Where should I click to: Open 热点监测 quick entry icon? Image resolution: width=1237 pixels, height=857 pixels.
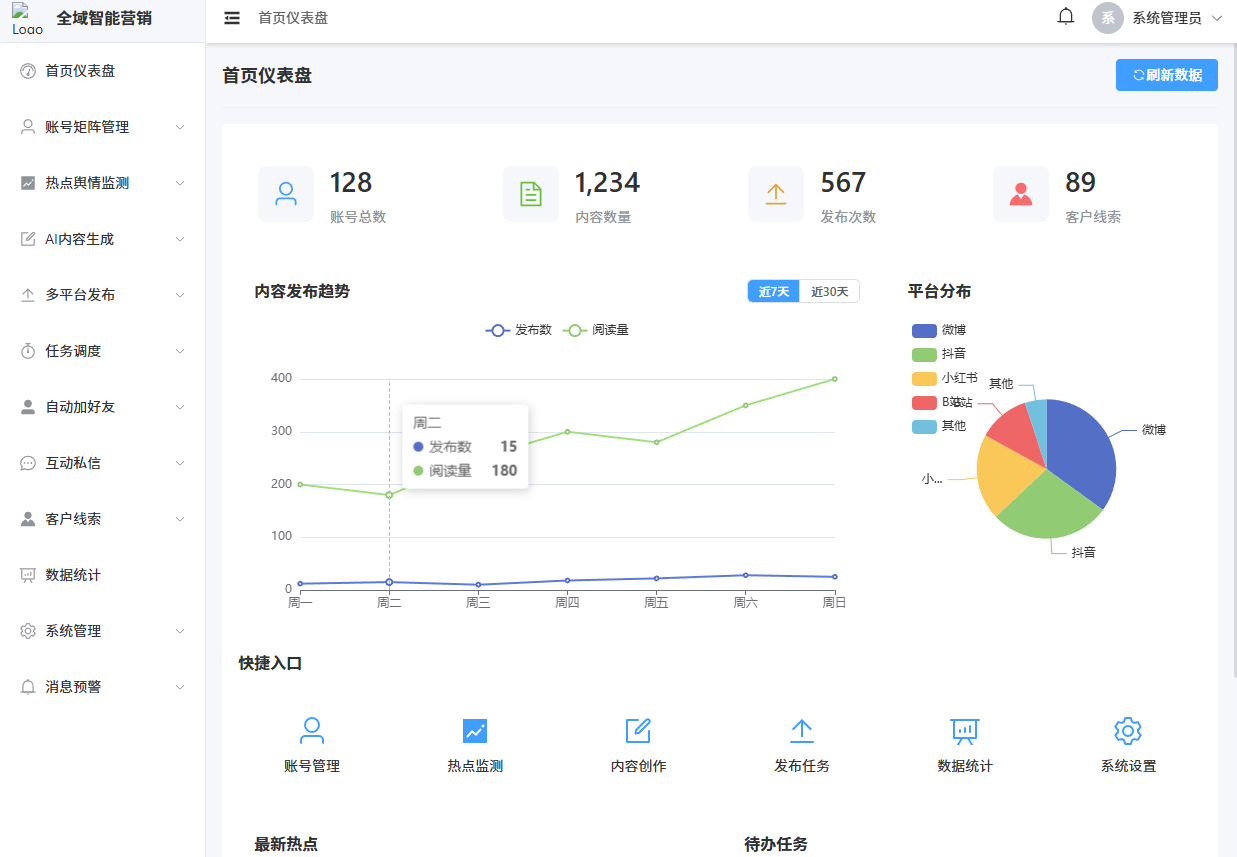pos(475,731)
